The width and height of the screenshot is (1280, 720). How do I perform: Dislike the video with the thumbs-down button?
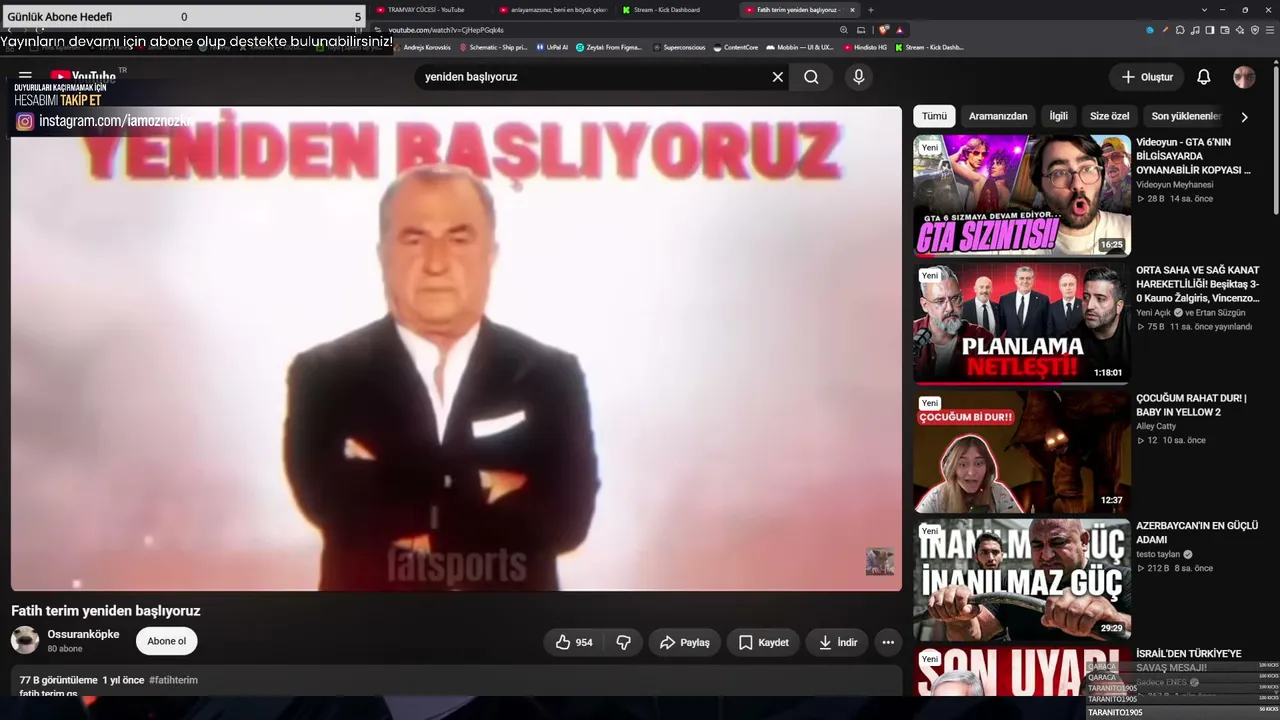pyautogui.click(x=623, y=642)
